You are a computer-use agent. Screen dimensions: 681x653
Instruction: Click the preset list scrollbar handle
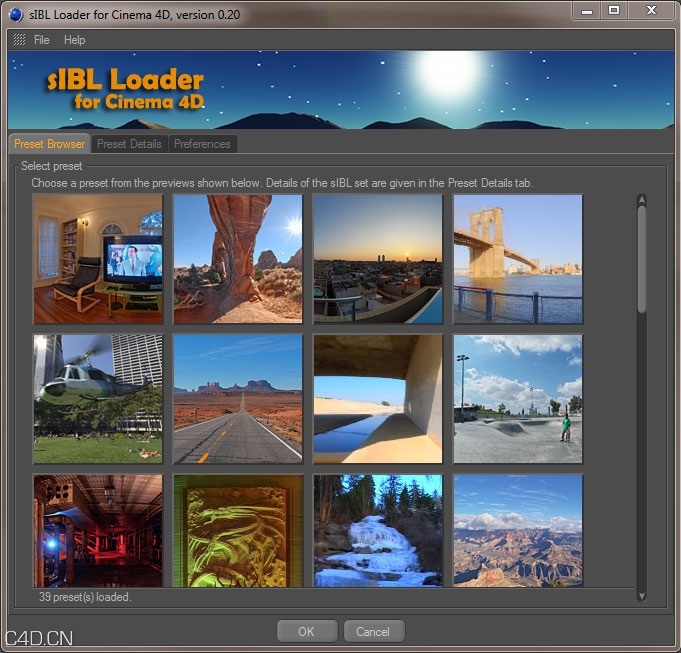point(641,259)
